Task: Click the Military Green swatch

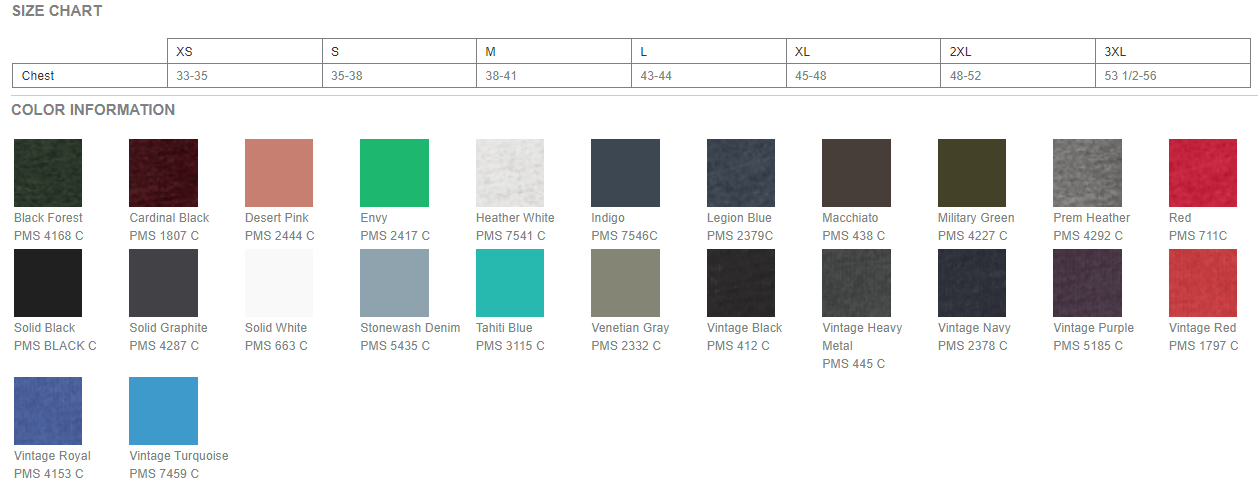Action: 972,173
